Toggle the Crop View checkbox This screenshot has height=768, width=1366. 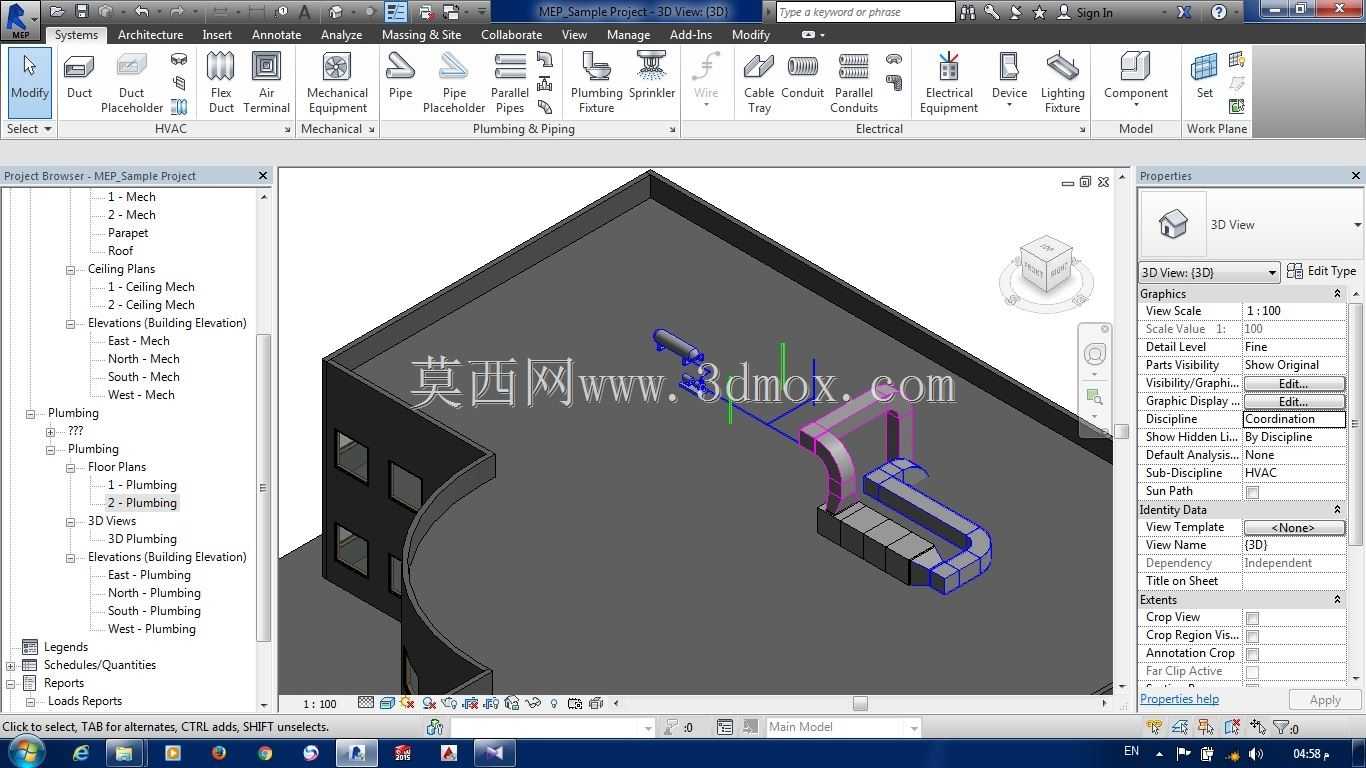pyautogui.click(x=1252, y=618)
